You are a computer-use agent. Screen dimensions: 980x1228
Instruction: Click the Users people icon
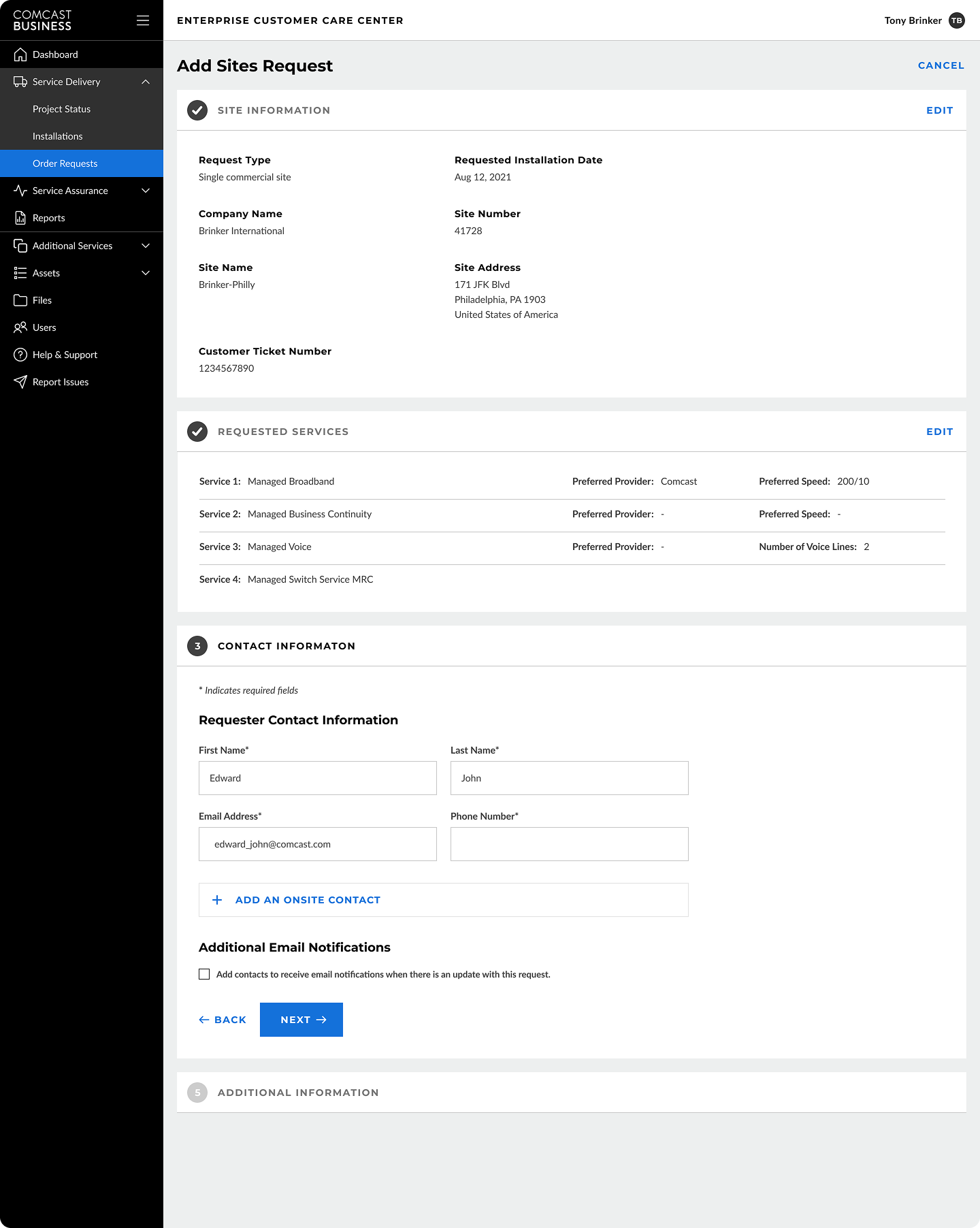click(20, 327)
